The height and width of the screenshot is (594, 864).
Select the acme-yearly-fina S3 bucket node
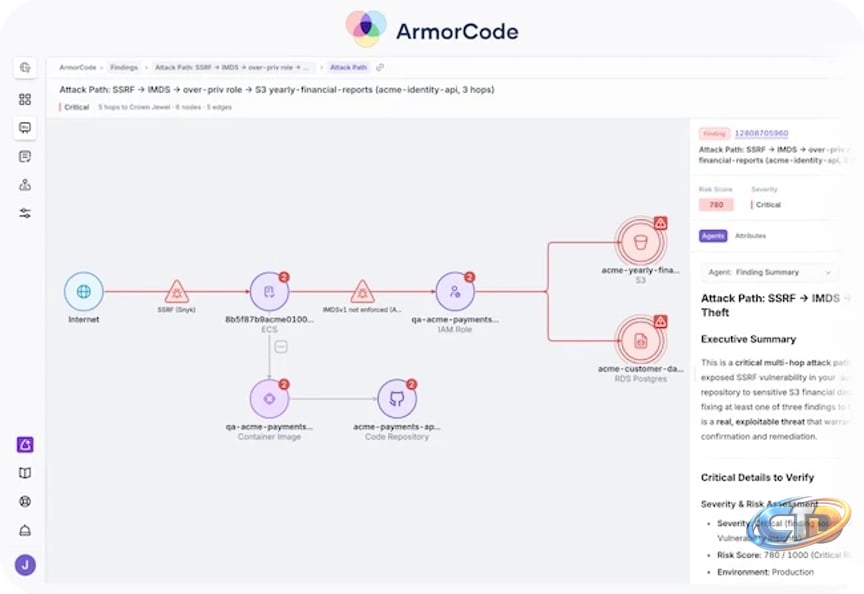click(x=640, y=242)
